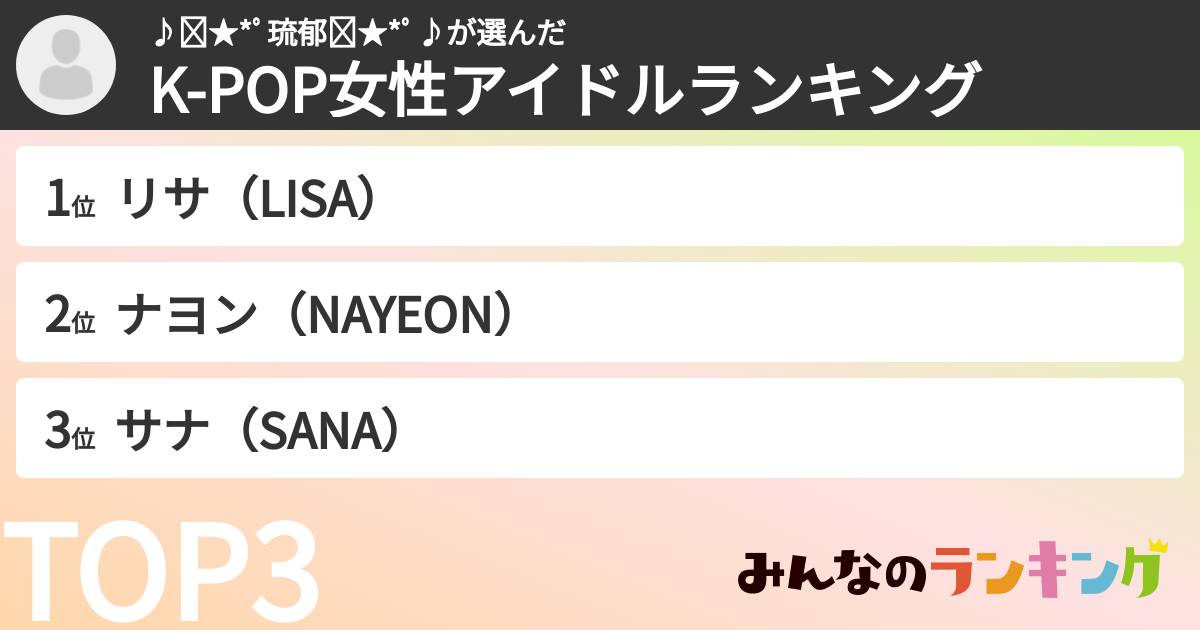Click the first music note before 琉郁
This screenshot has width=1200, height=630.
pyautogui.click(x=163, y=34)
